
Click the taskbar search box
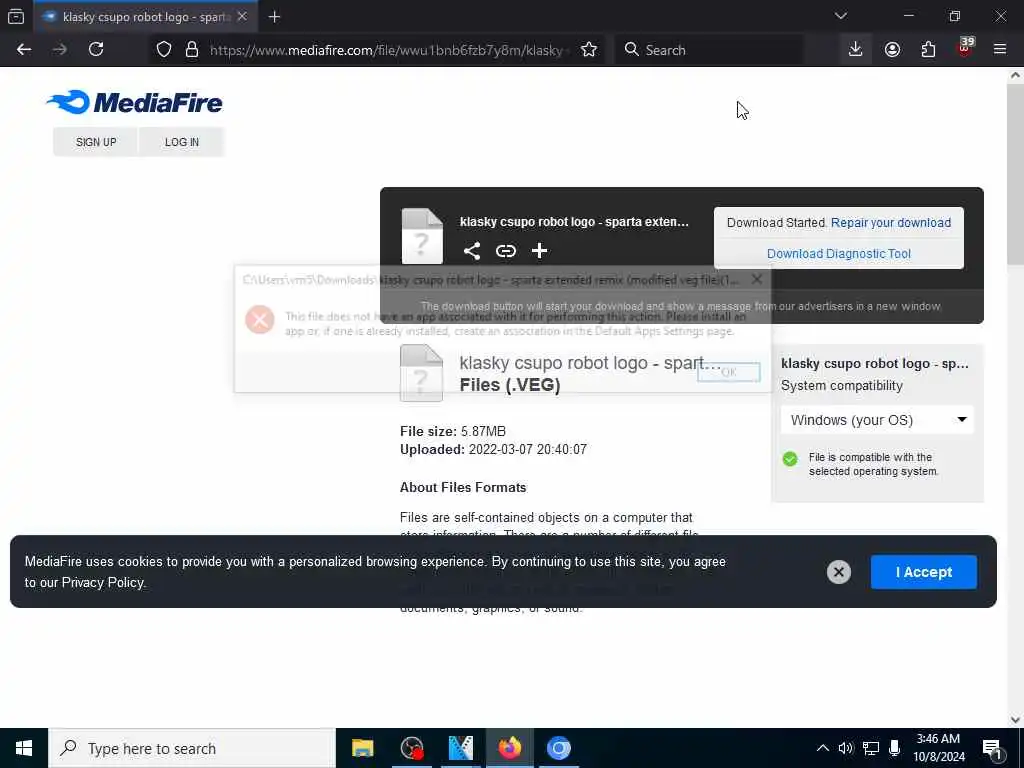[x=192, y=748]
